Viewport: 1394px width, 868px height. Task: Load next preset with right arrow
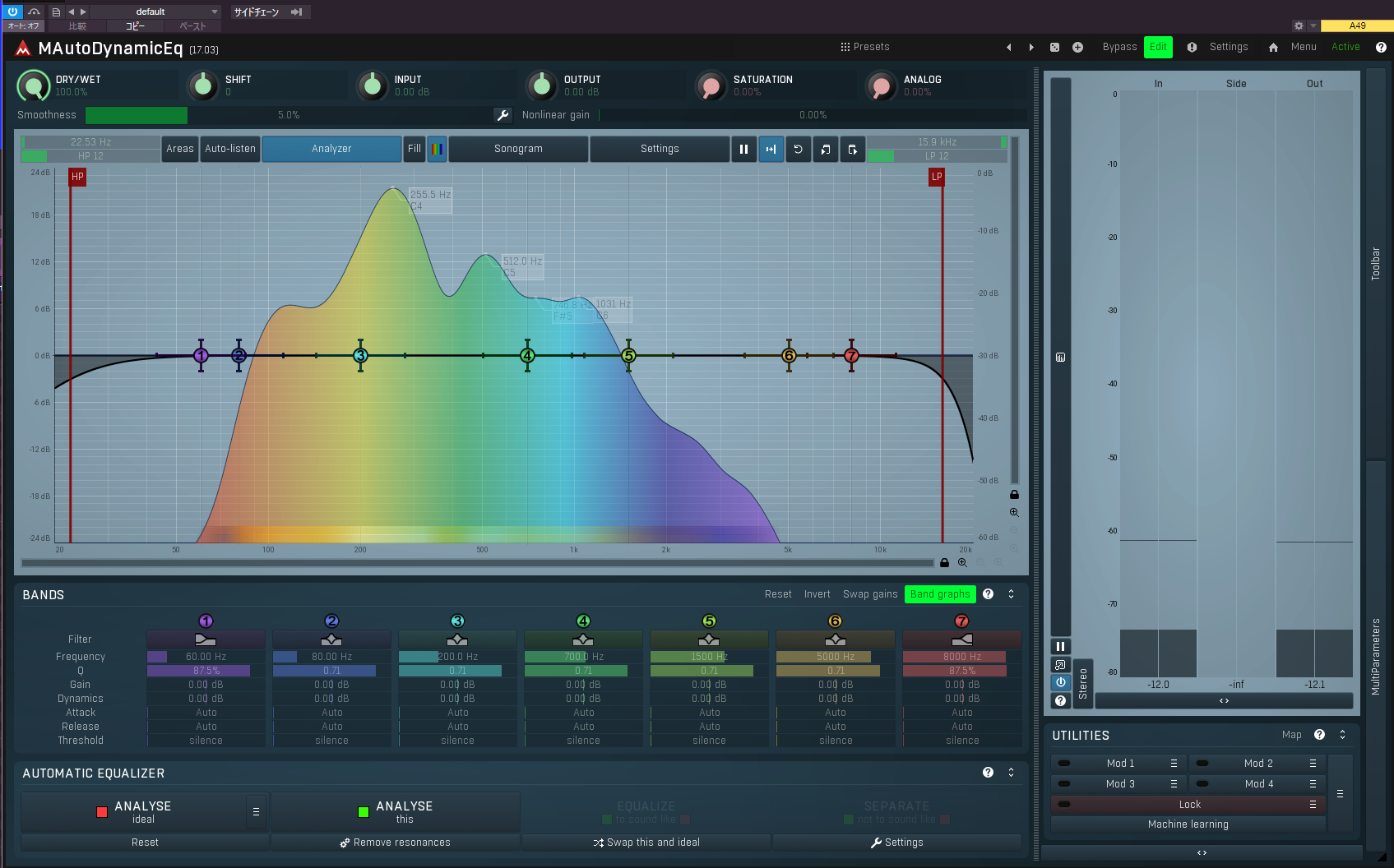(x=1031, y=48)
